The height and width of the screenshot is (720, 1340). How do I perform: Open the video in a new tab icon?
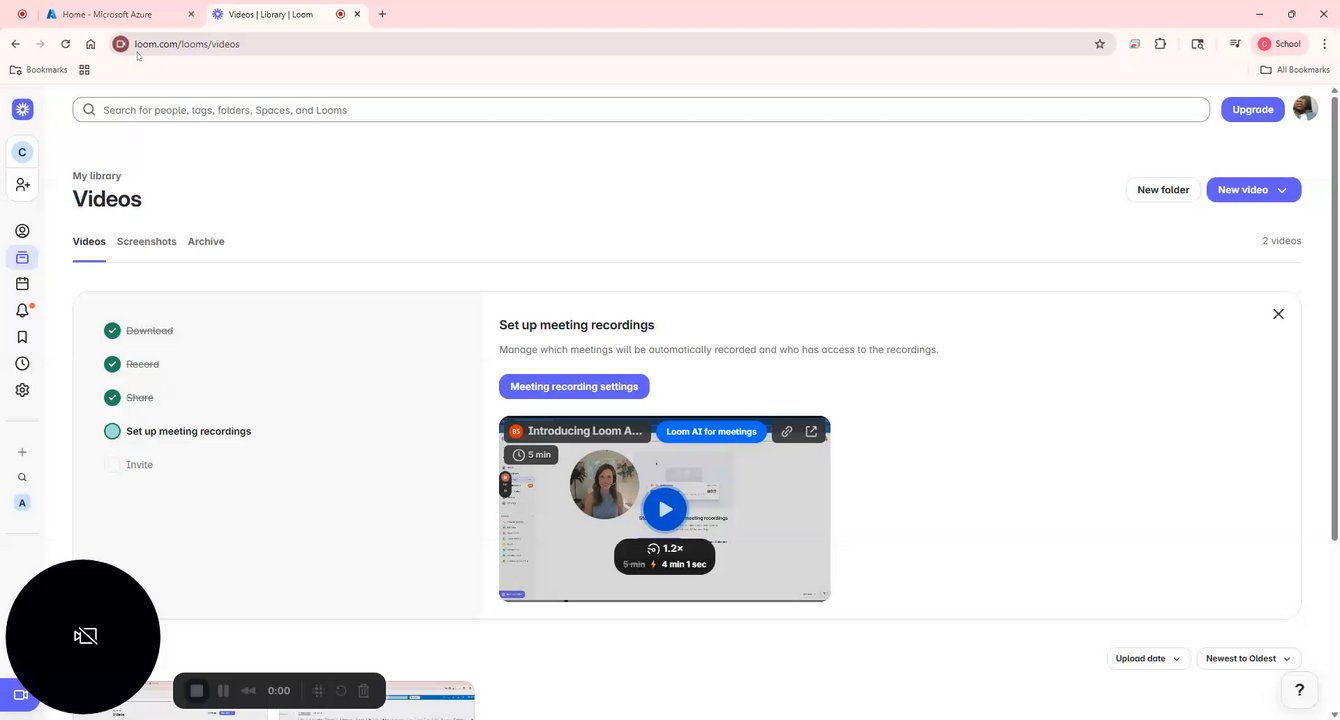coord(811,432)
